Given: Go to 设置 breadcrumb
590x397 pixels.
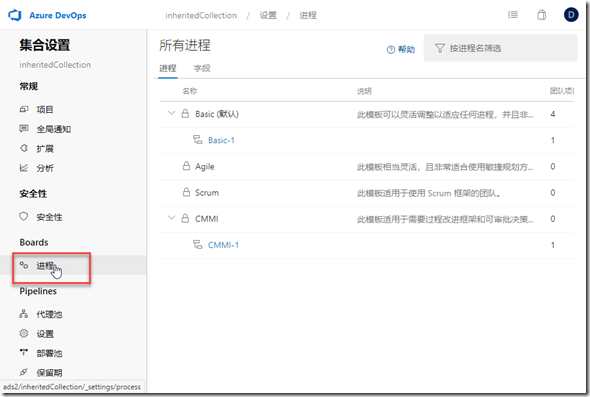Looking at the screenshot, I should point(268,15).
